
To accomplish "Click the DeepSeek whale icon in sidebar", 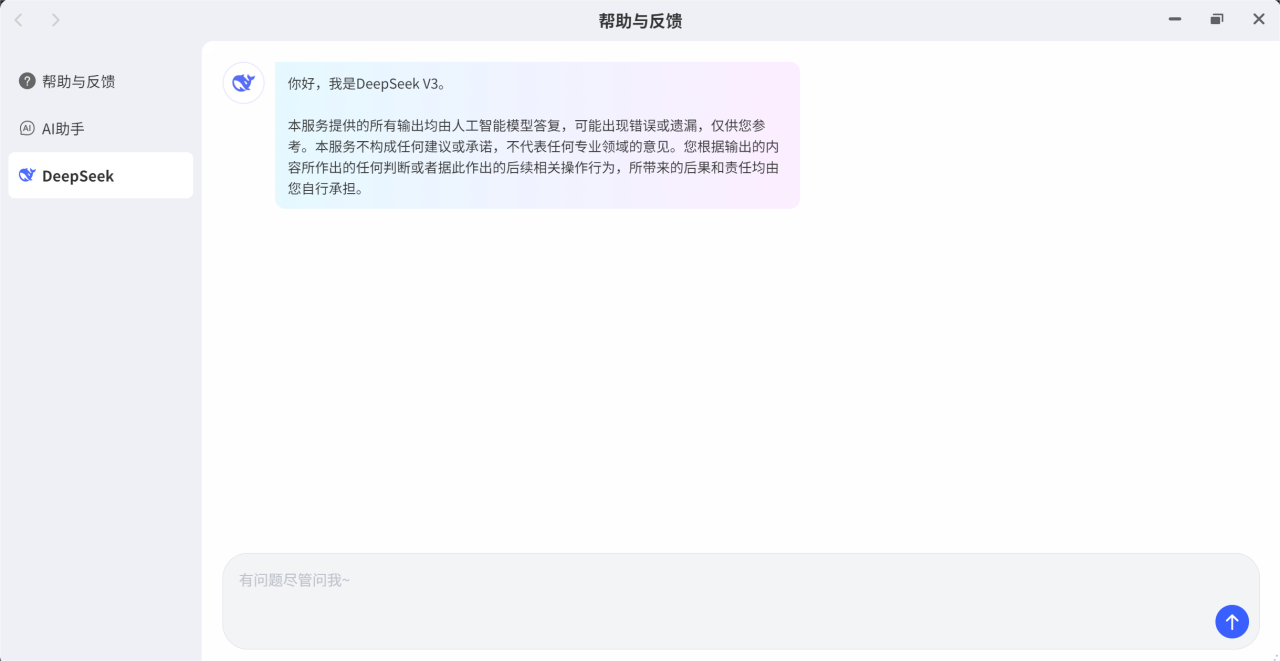I will point(27,175).
